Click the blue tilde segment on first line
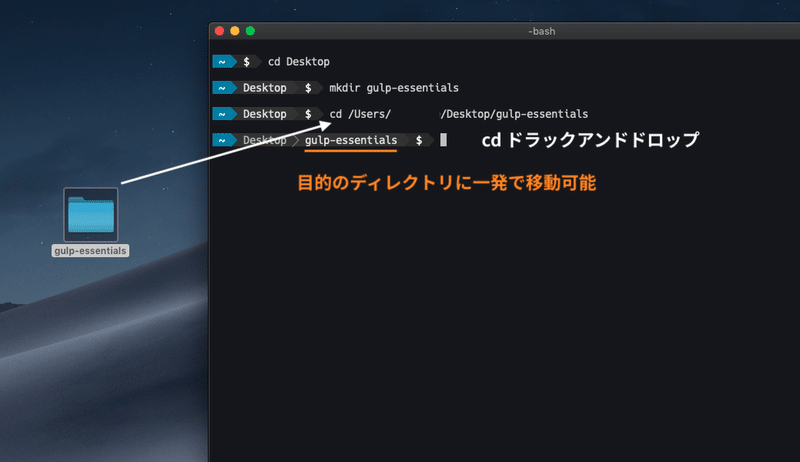800x462 pixels. click(222, 62)
